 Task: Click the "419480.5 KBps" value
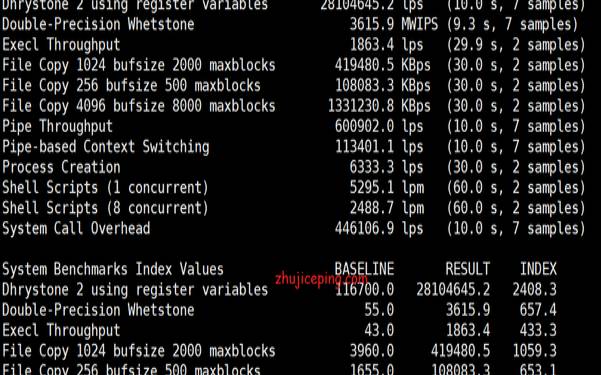383,66
